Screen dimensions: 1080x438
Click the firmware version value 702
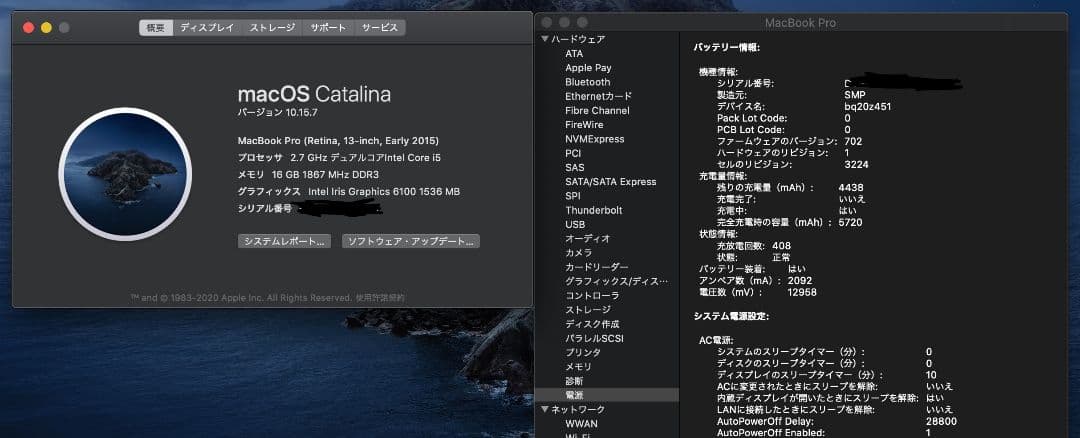[853, 141]
